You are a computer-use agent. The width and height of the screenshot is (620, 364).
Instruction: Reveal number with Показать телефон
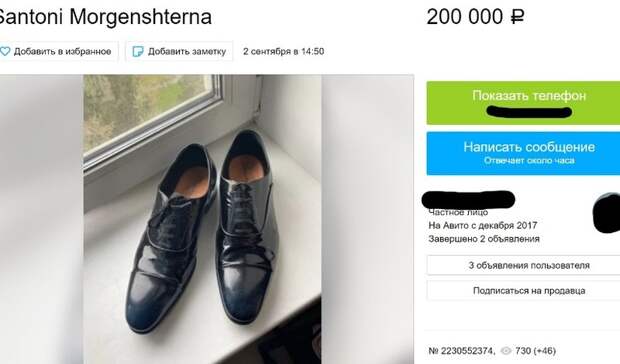(523, 103)
